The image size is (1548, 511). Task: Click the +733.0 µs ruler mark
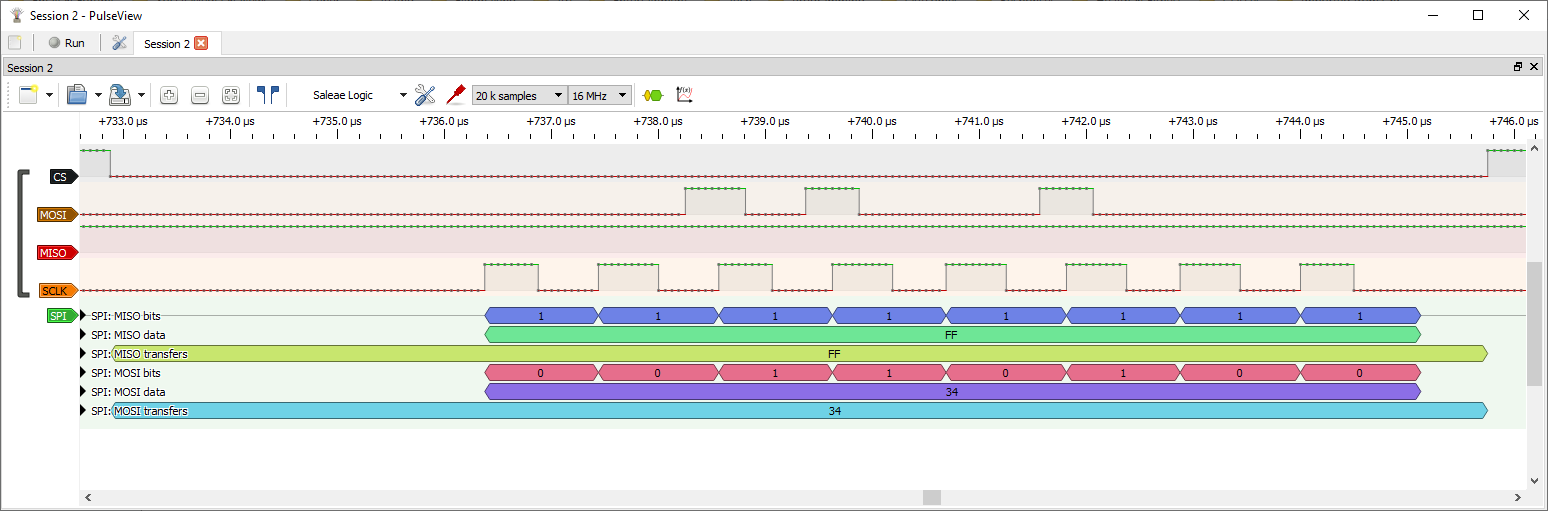[123, 121]
